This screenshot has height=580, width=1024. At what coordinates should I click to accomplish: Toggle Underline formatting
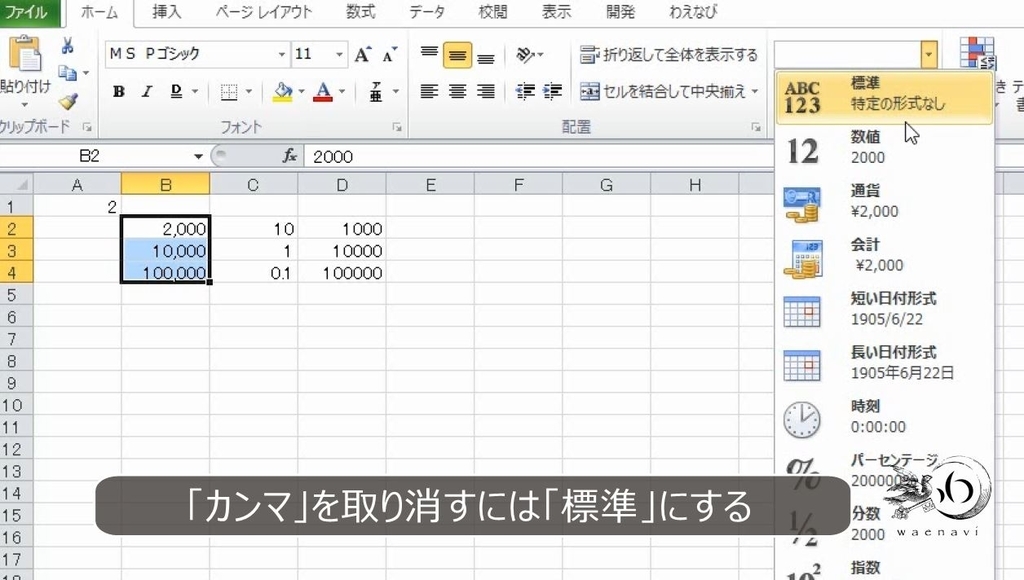pyautogui.click(x=176, y=91)
